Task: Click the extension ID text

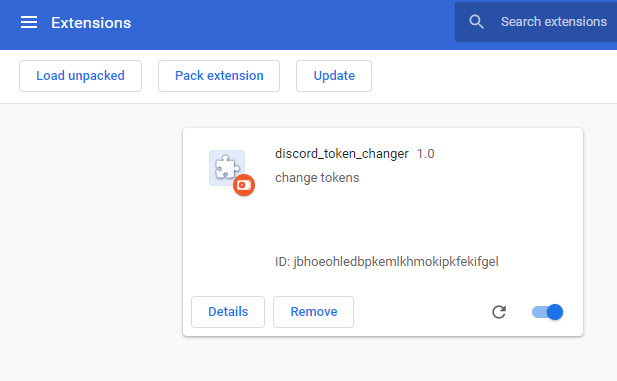Action: click(x=387, y=261)
